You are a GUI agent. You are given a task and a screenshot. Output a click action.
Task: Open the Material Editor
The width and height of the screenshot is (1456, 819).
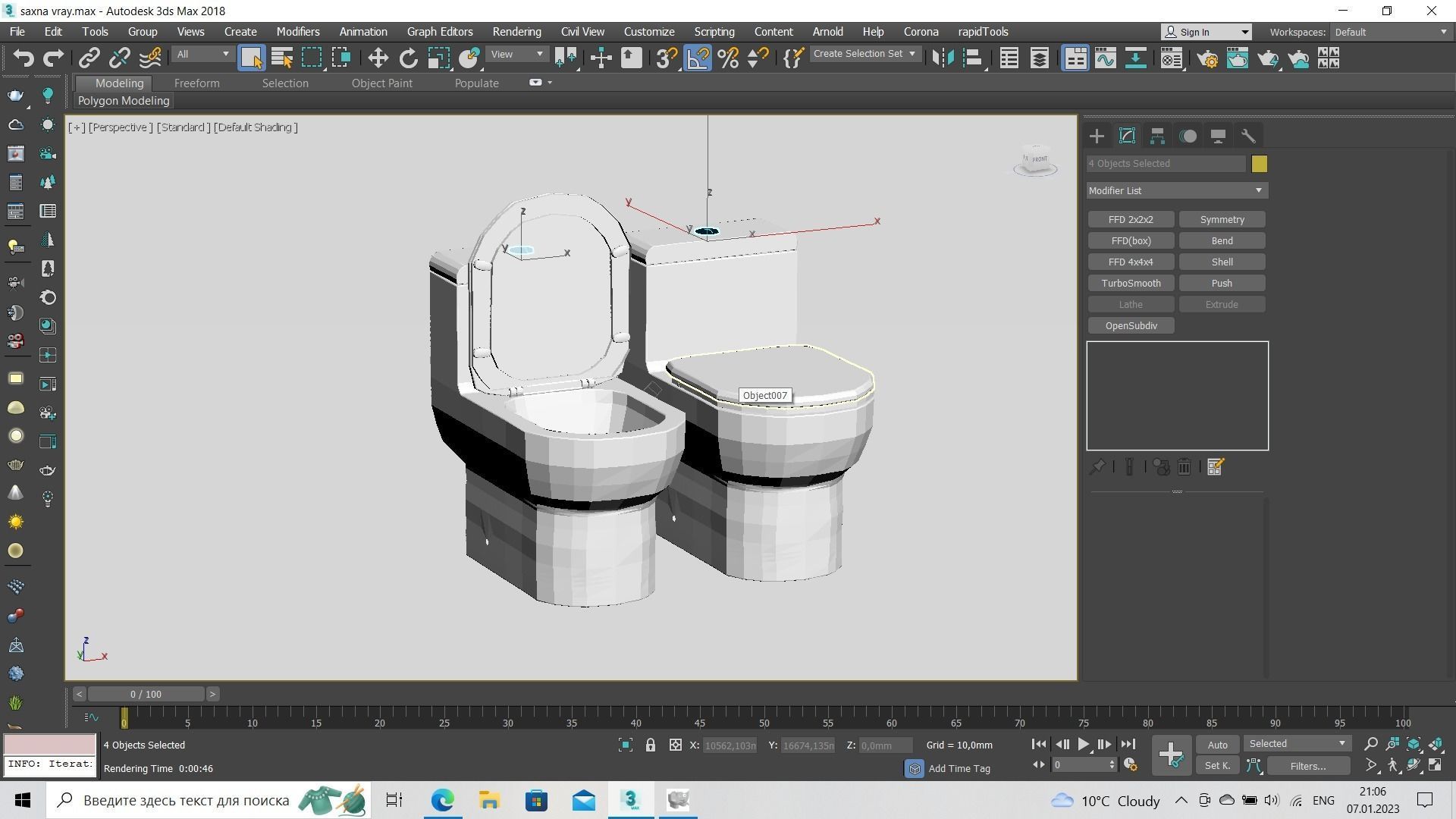coord(1172,58)
